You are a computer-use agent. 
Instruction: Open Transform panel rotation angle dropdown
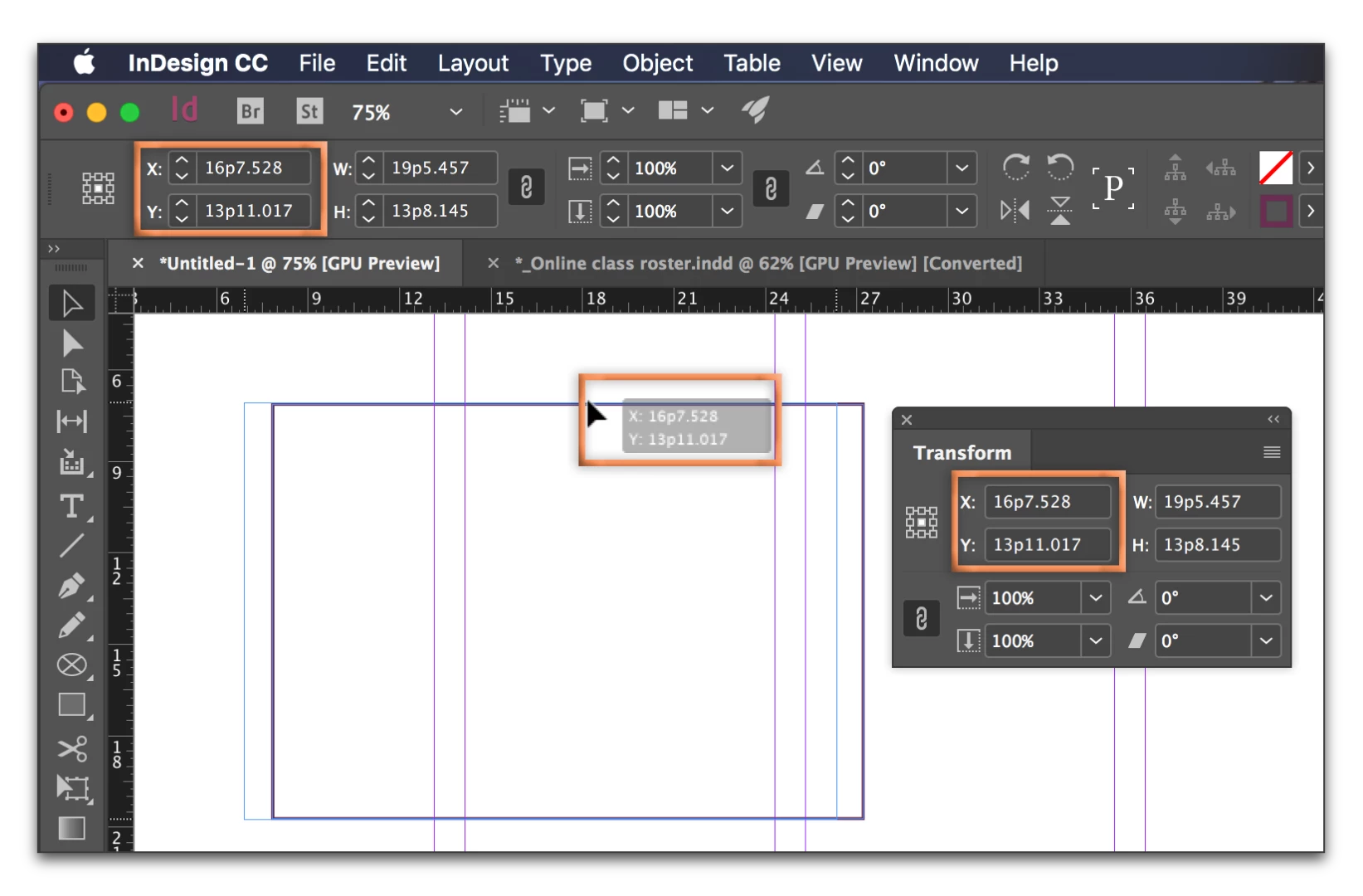point(1266,598)
